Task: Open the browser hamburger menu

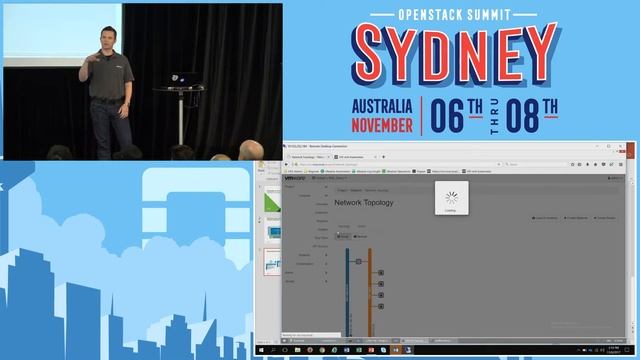Action: [621, 164]
